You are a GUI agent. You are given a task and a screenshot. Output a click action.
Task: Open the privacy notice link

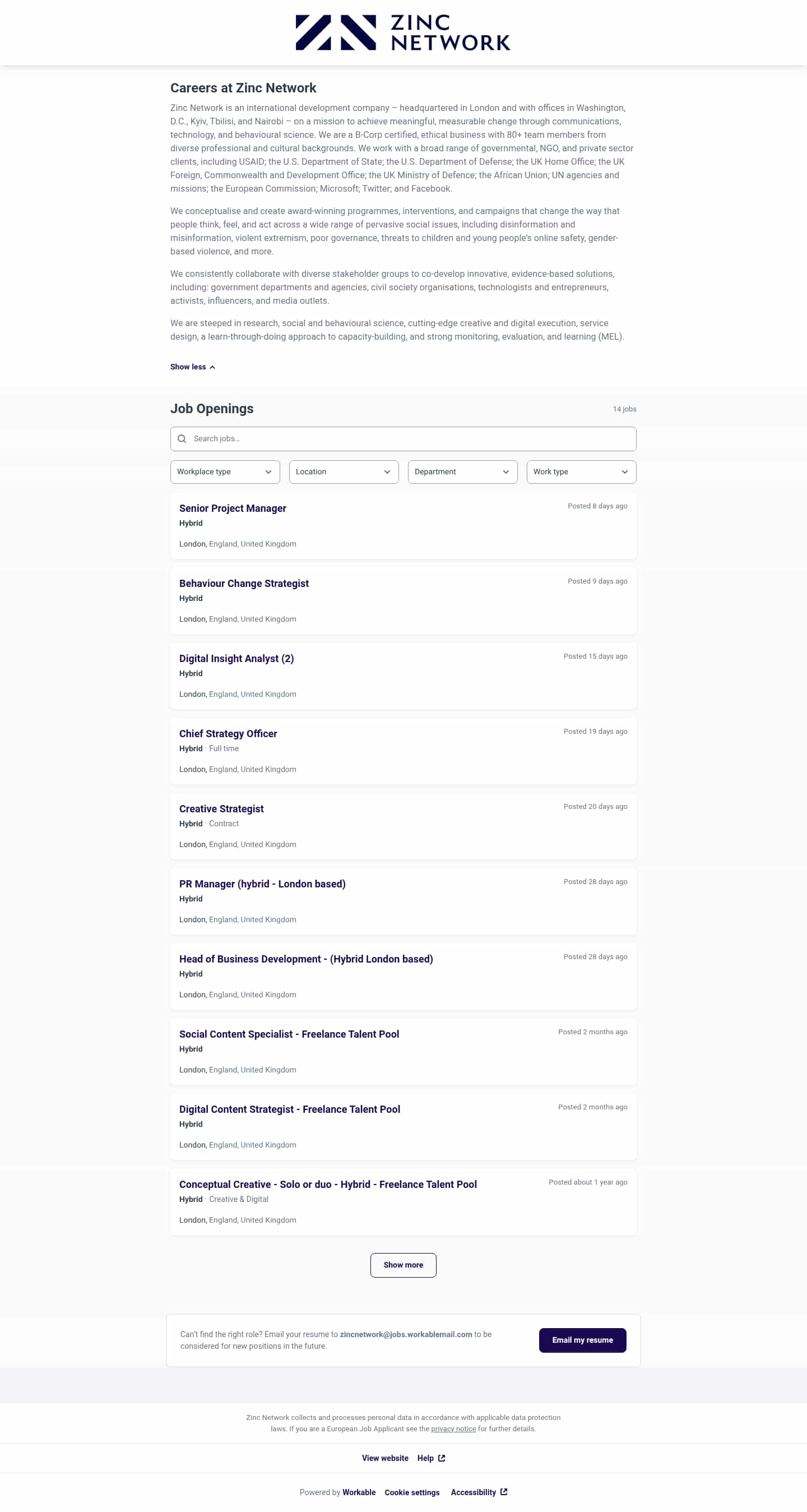pos(453,1428)
